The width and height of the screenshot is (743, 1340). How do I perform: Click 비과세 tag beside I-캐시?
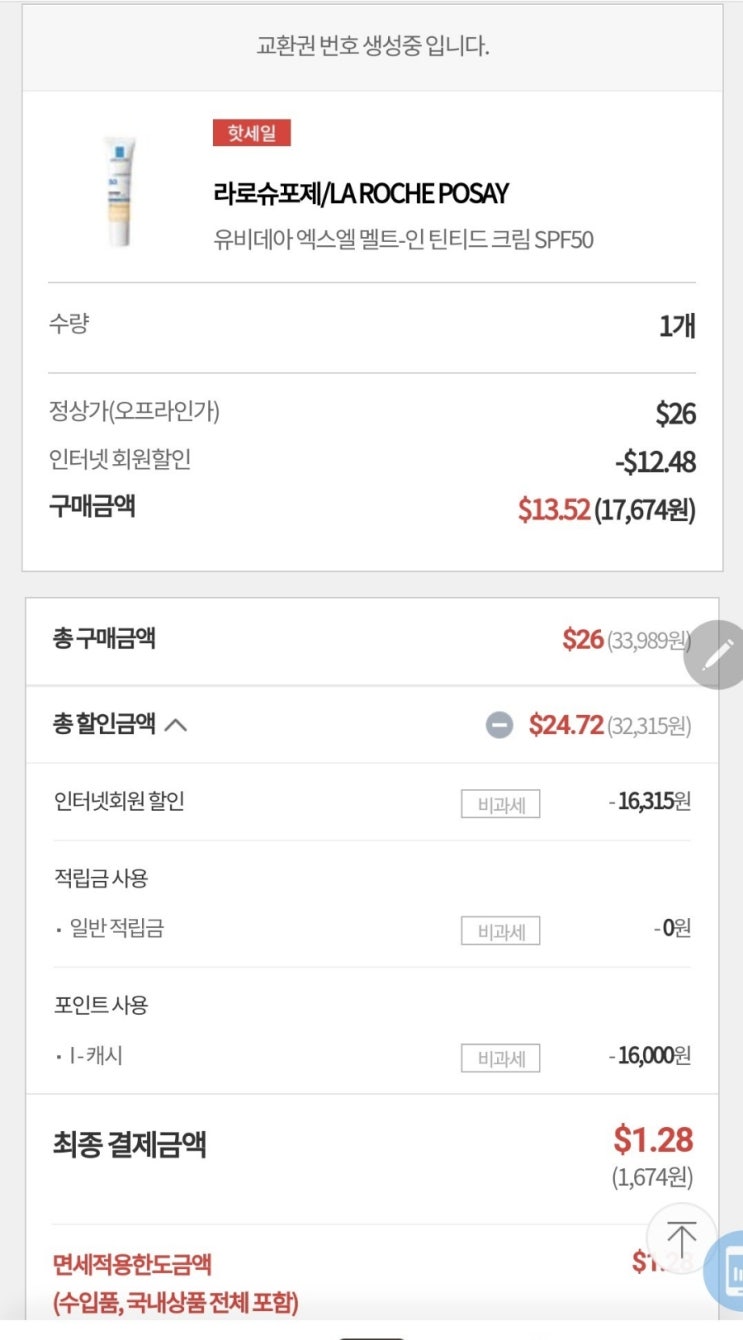coord(500,1057)
